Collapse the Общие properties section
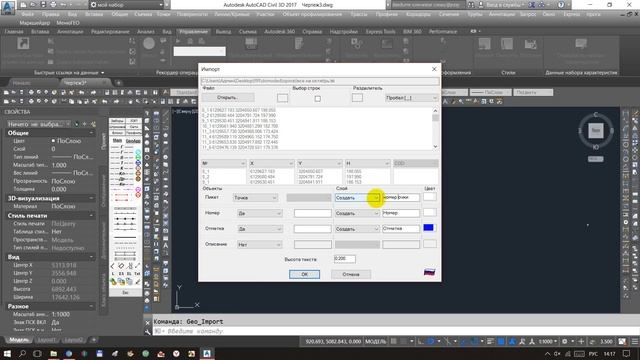640x360 pixels. [91, 133]
